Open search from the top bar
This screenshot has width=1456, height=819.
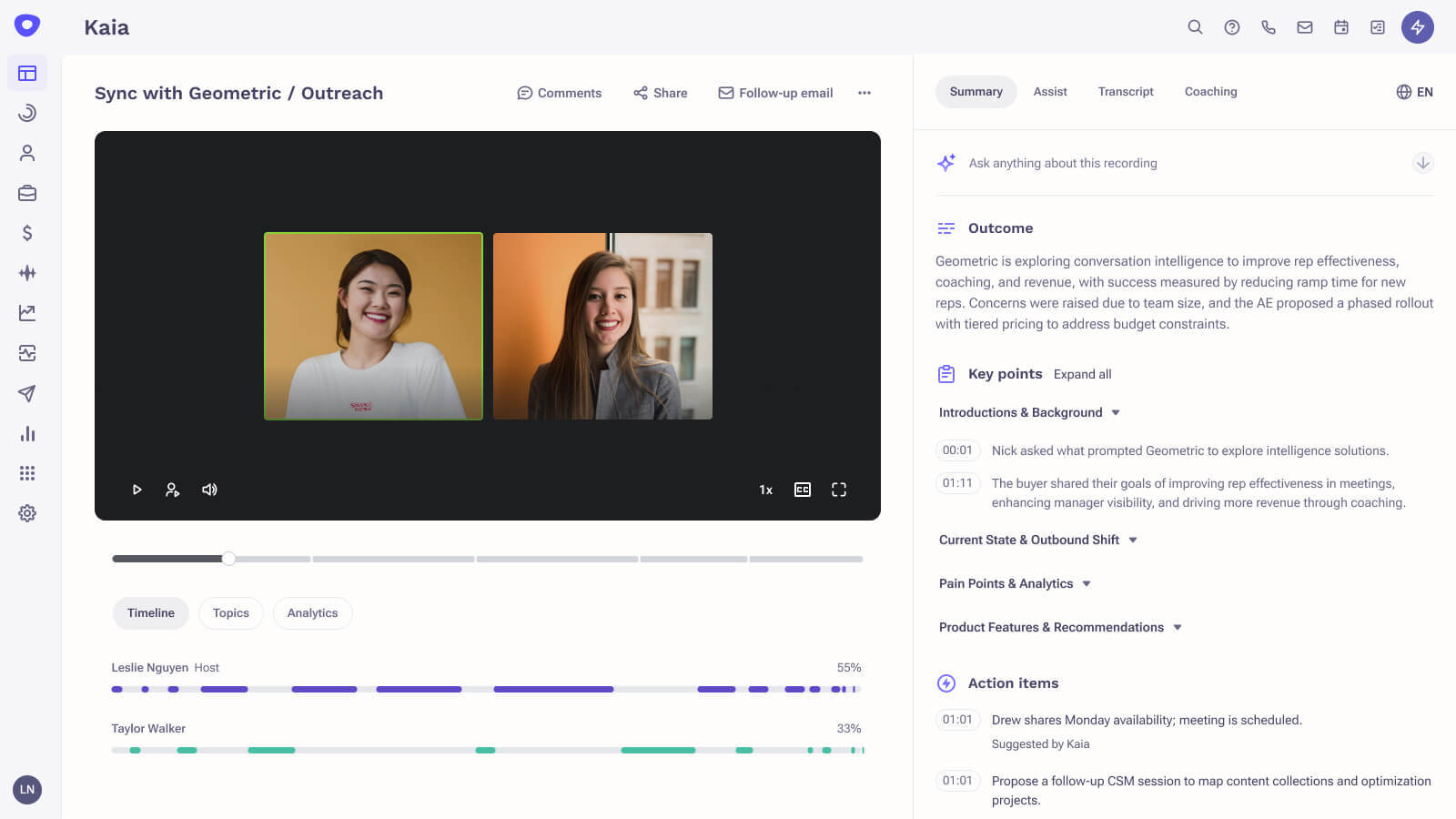(1195, 27)
